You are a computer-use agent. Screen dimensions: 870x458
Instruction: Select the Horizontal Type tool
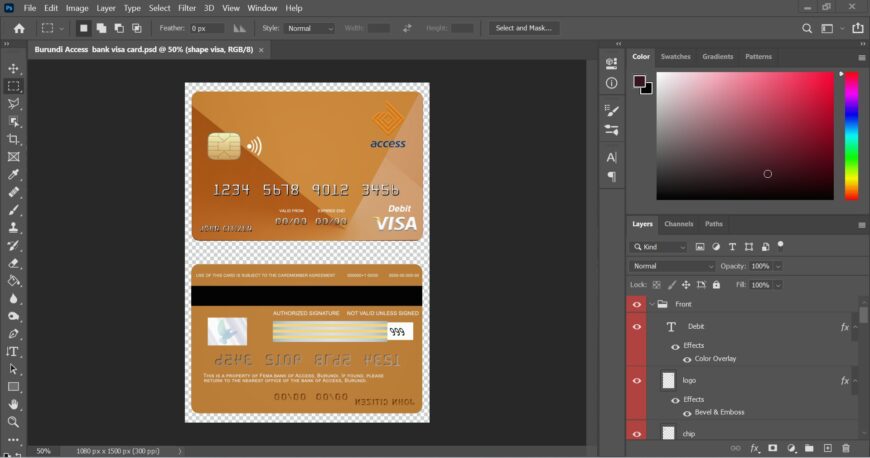(12, 351)
